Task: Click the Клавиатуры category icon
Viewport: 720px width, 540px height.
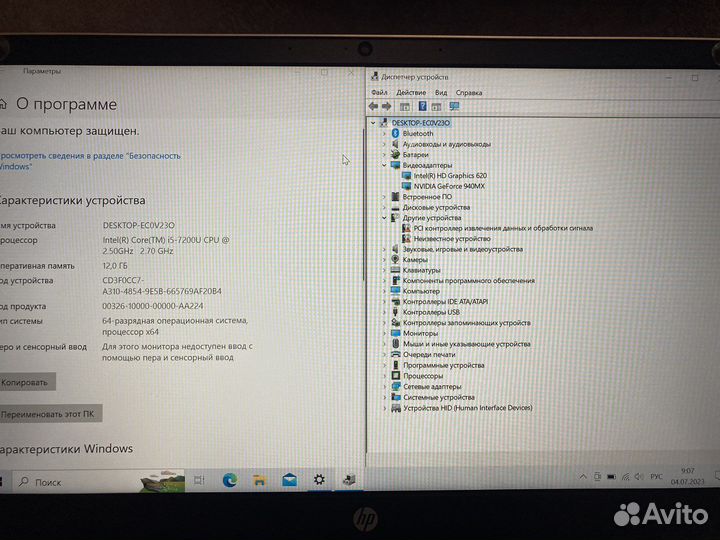Action: click(395, 270)
